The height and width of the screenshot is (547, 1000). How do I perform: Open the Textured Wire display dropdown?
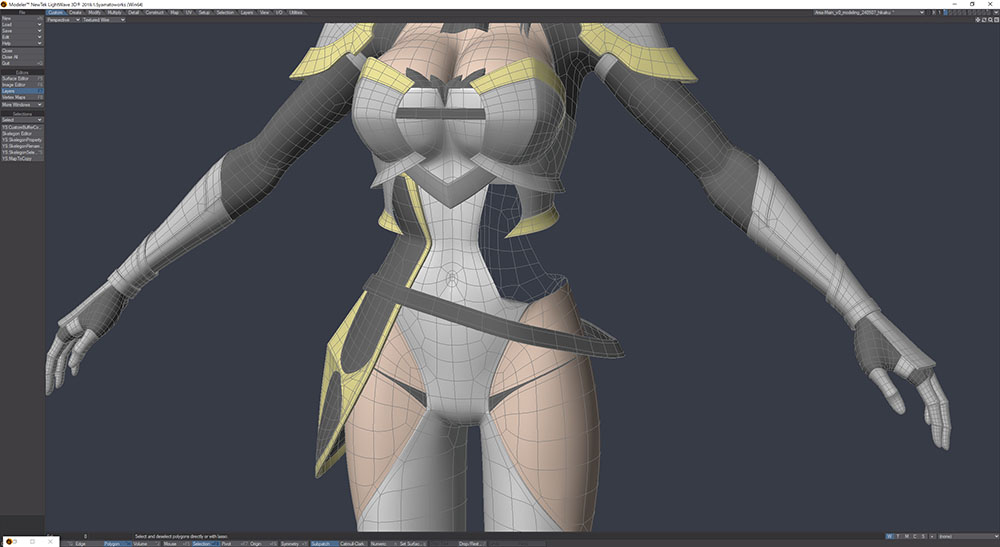(102, 19)
